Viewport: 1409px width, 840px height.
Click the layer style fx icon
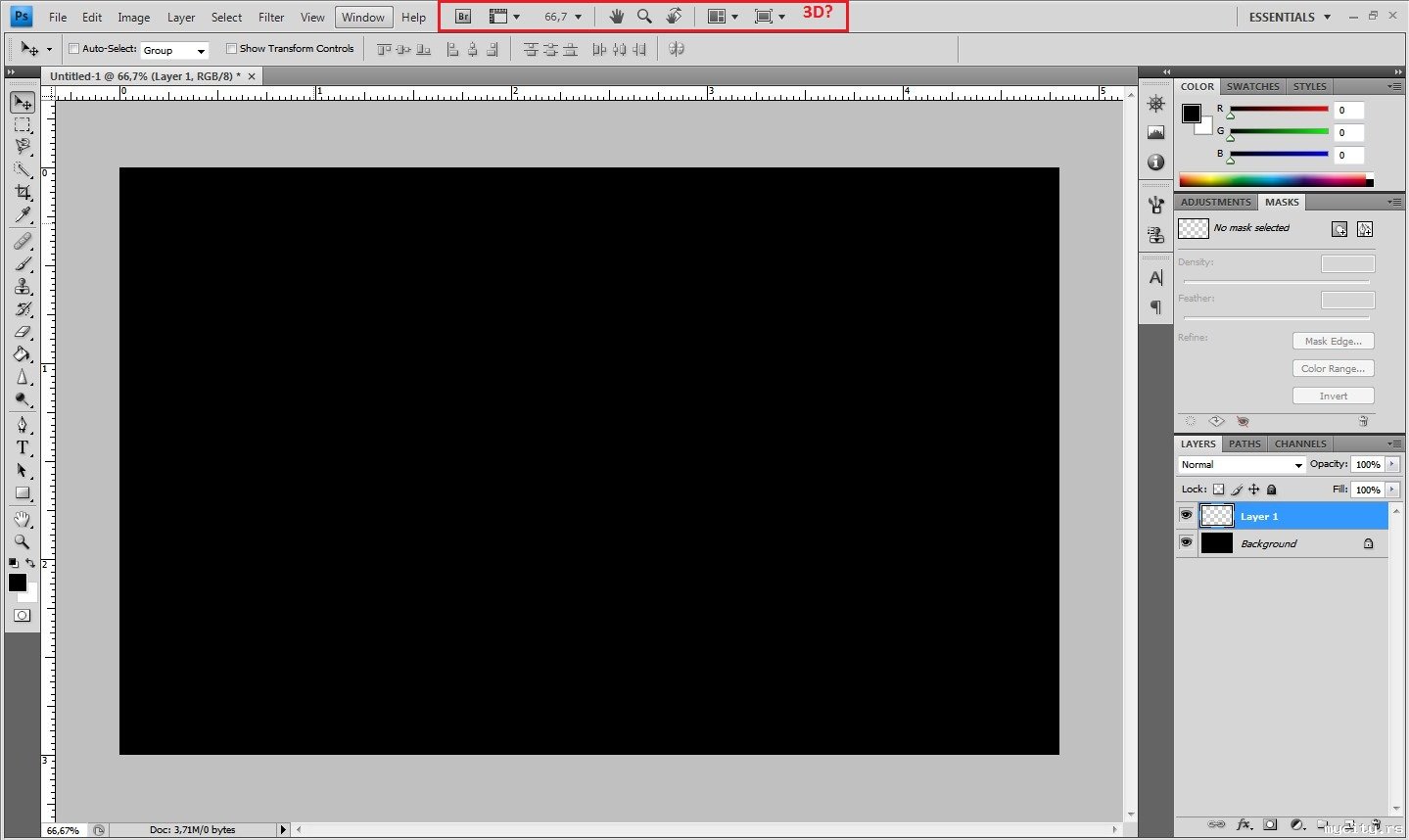[x=1245, y=824]
